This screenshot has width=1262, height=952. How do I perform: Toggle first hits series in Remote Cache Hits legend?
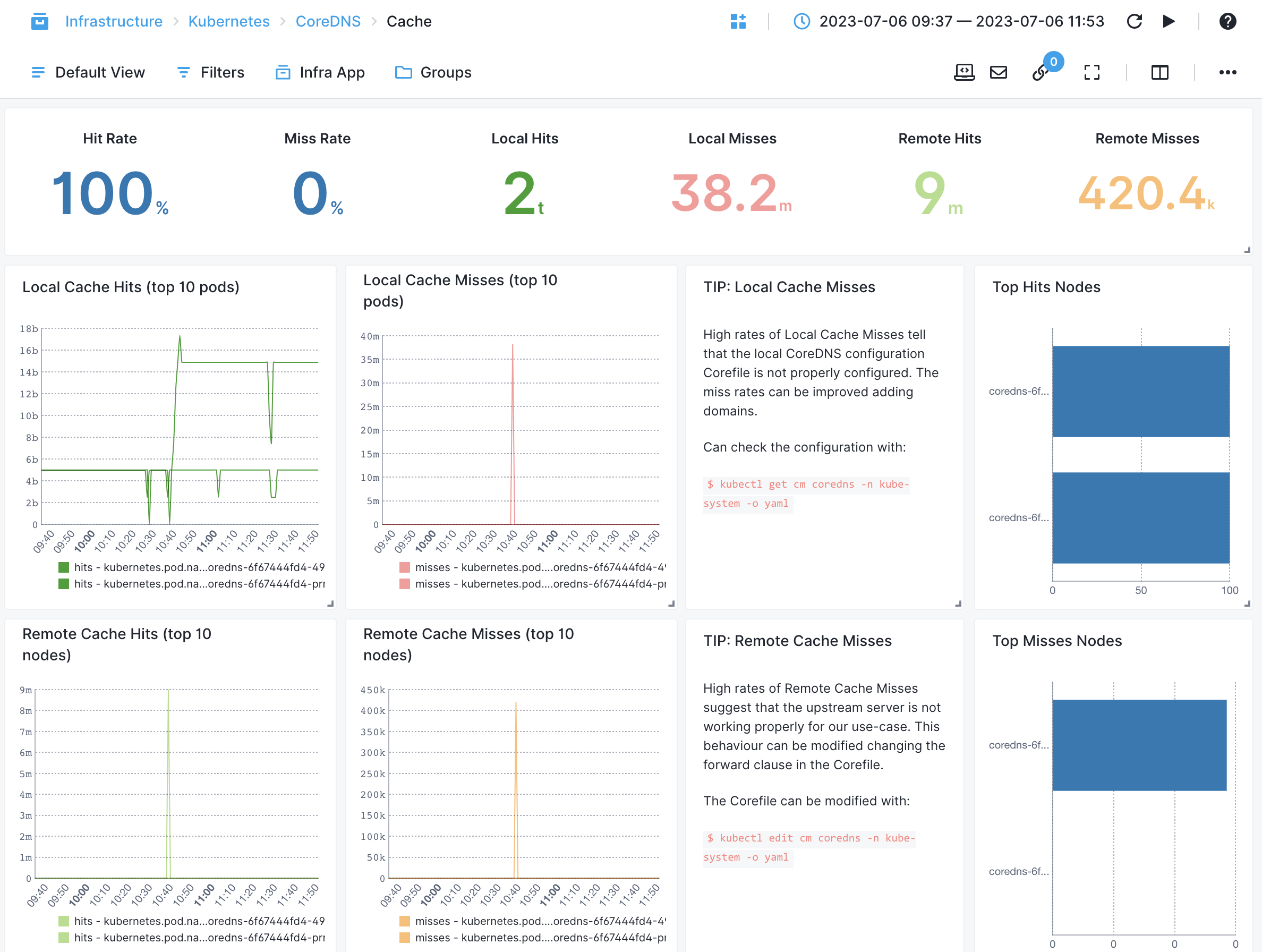pos(192,921)
